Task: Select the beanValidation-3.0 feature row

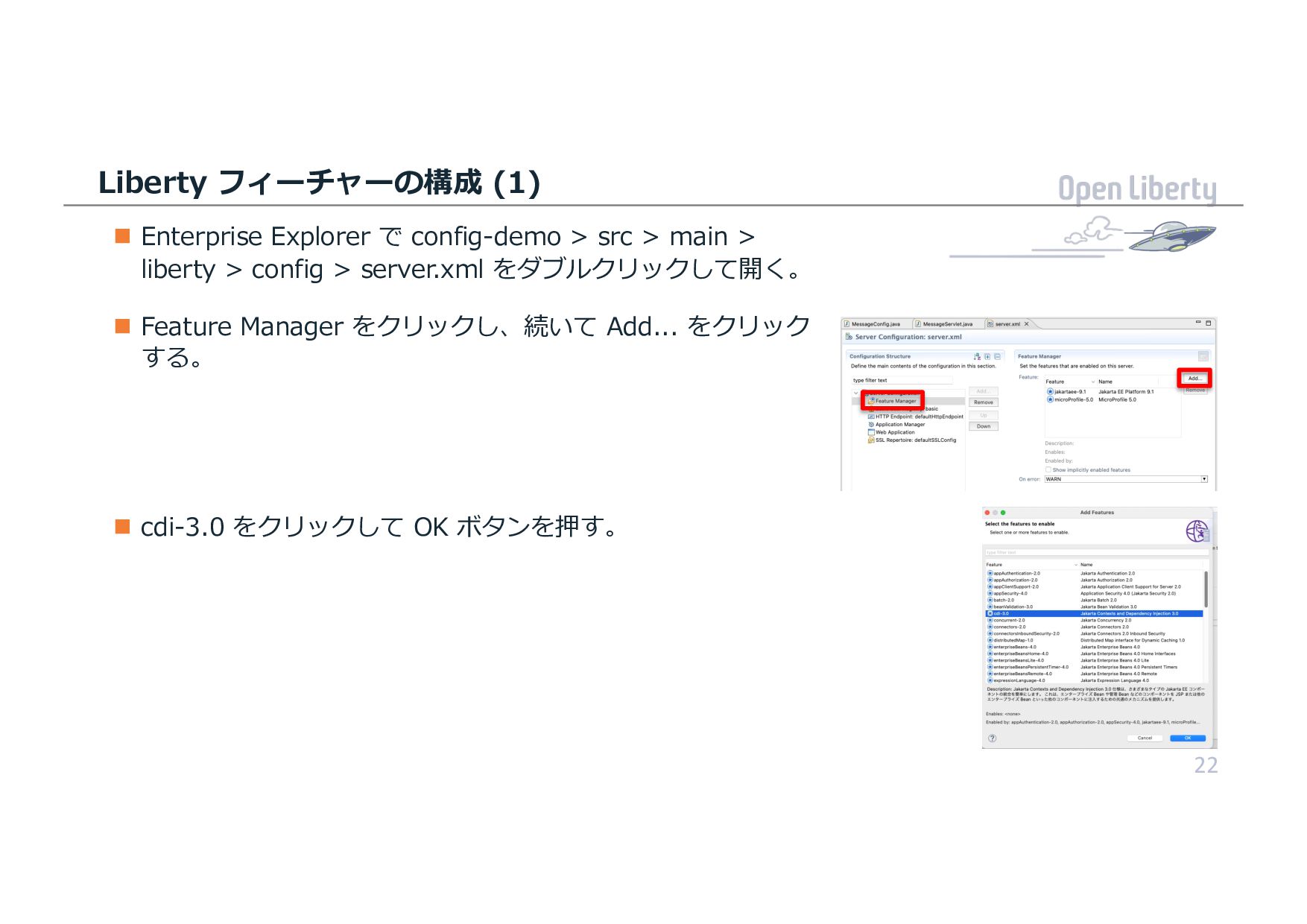Action: [x=1095, y=607]
